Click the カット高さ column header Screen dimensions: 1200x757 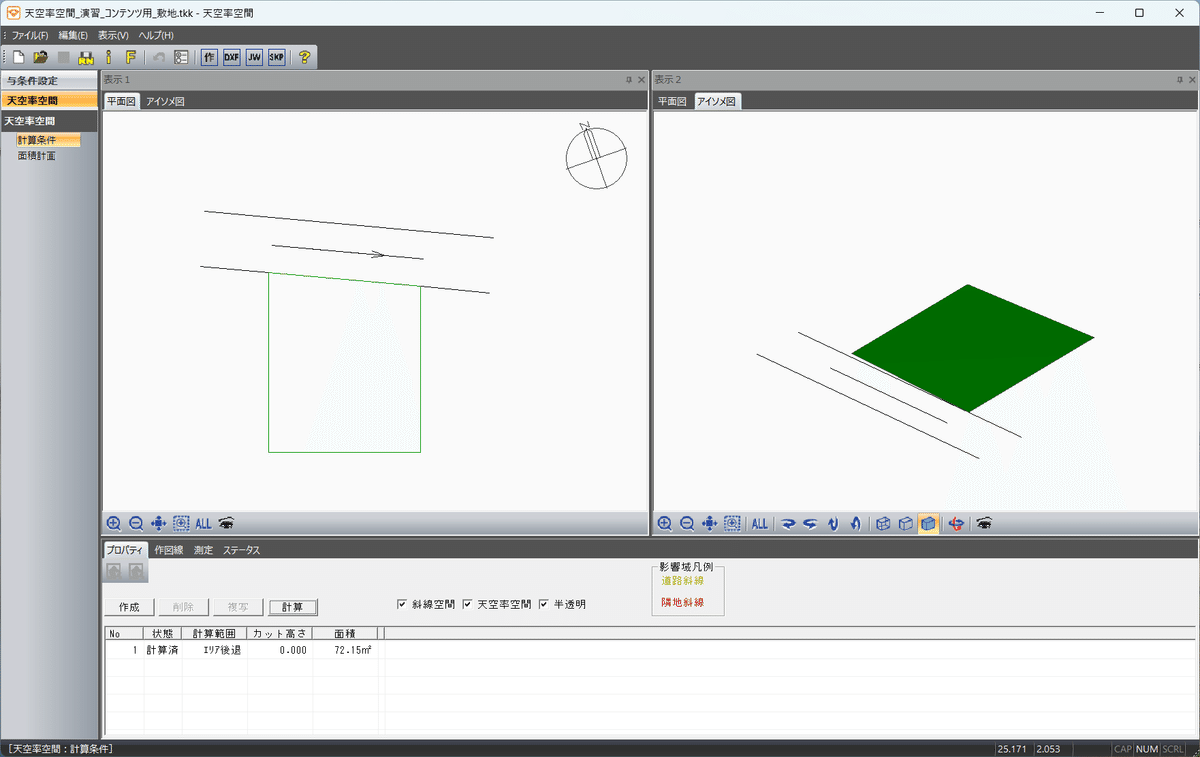279,633
